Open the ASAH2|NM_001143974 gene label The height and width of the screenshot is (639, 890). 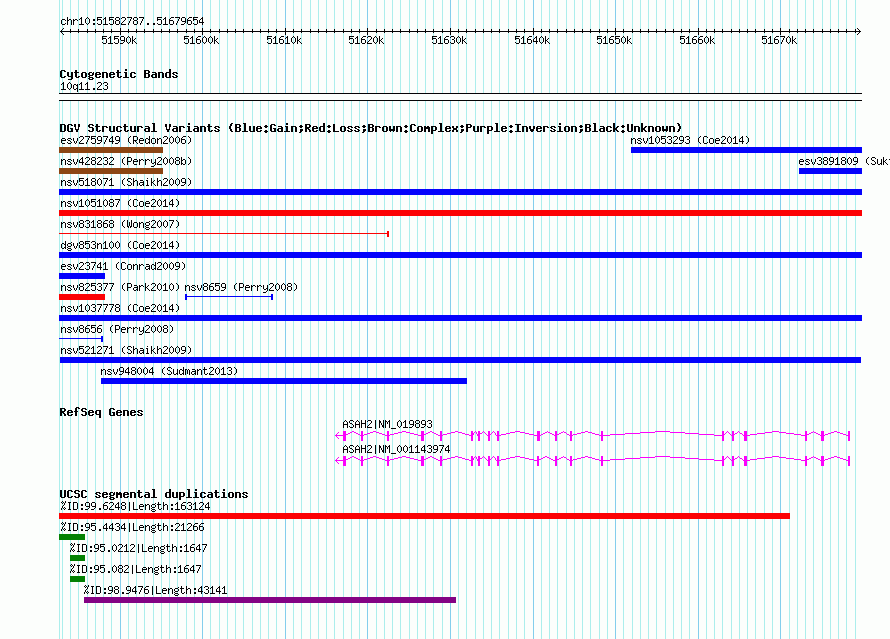point(396,449)
